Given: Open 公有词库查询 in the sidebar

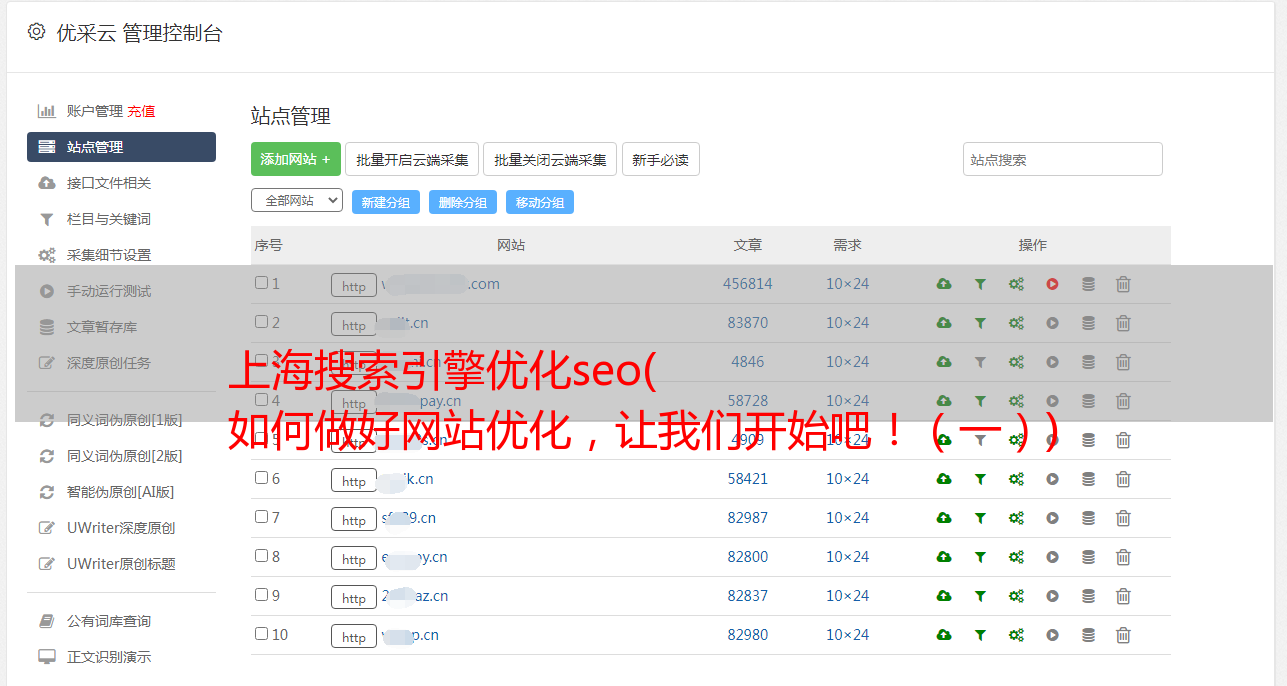Looking at the screenshot, I should pyautogui.click(x=109, y=621).
